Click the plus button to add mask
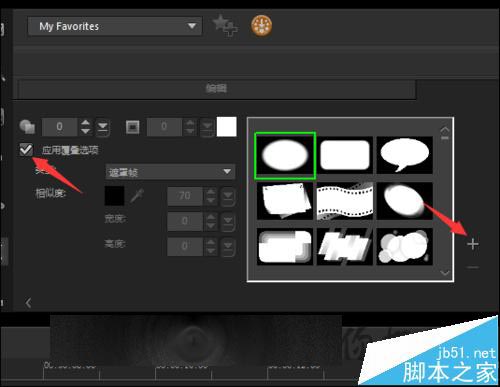 (473, 244)
